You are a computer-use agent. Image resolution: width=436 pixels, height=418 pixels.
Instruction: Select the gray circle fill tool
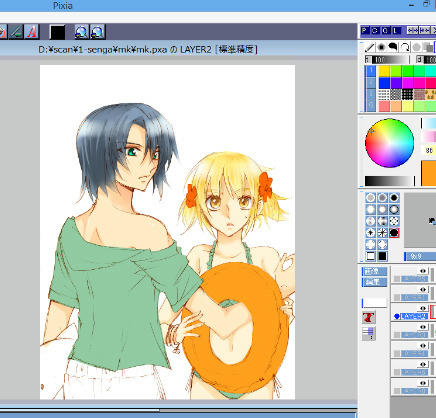(x=416, y=47)
